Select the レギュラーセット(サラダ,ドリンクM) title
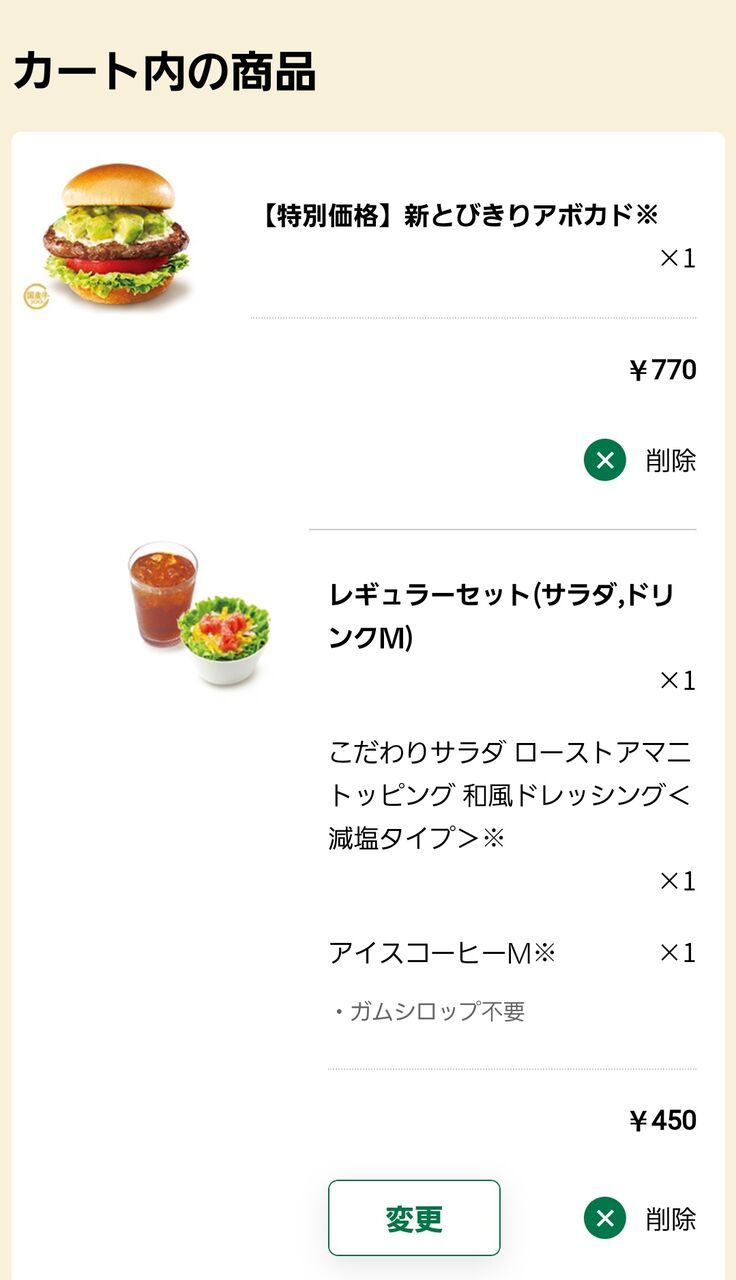Viewport: 736px width, 1280px height. point(502,615)
